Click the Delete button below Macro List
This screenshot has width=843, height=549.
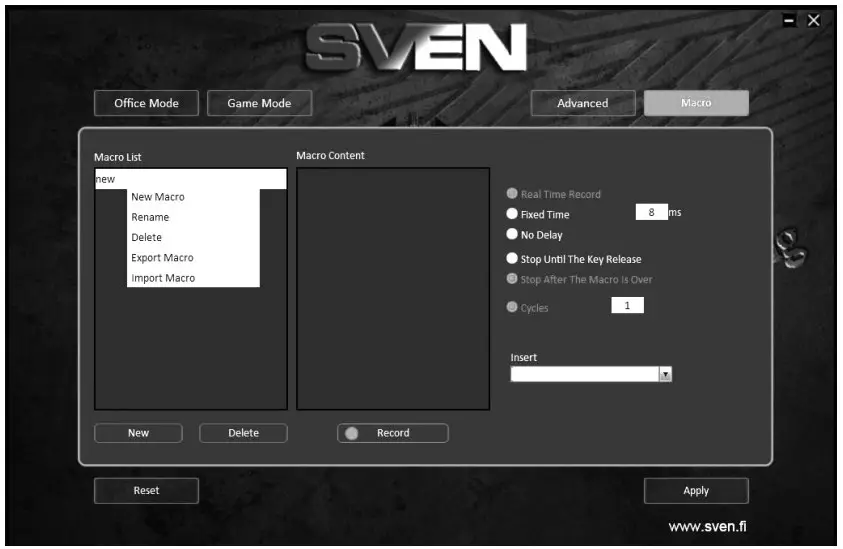coord(244,433)
